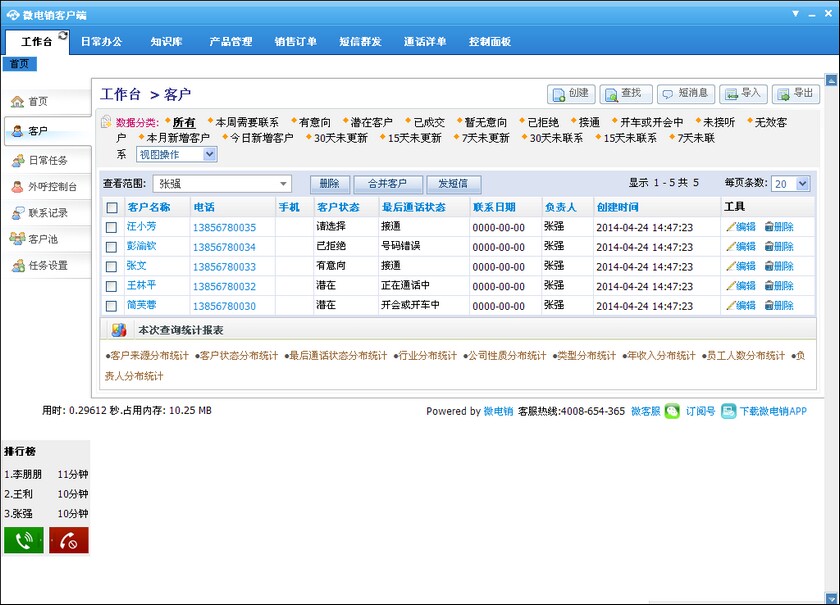Filter by 本周需要联系 category
Screen dimensions: 840x605
tap(247, 122)
